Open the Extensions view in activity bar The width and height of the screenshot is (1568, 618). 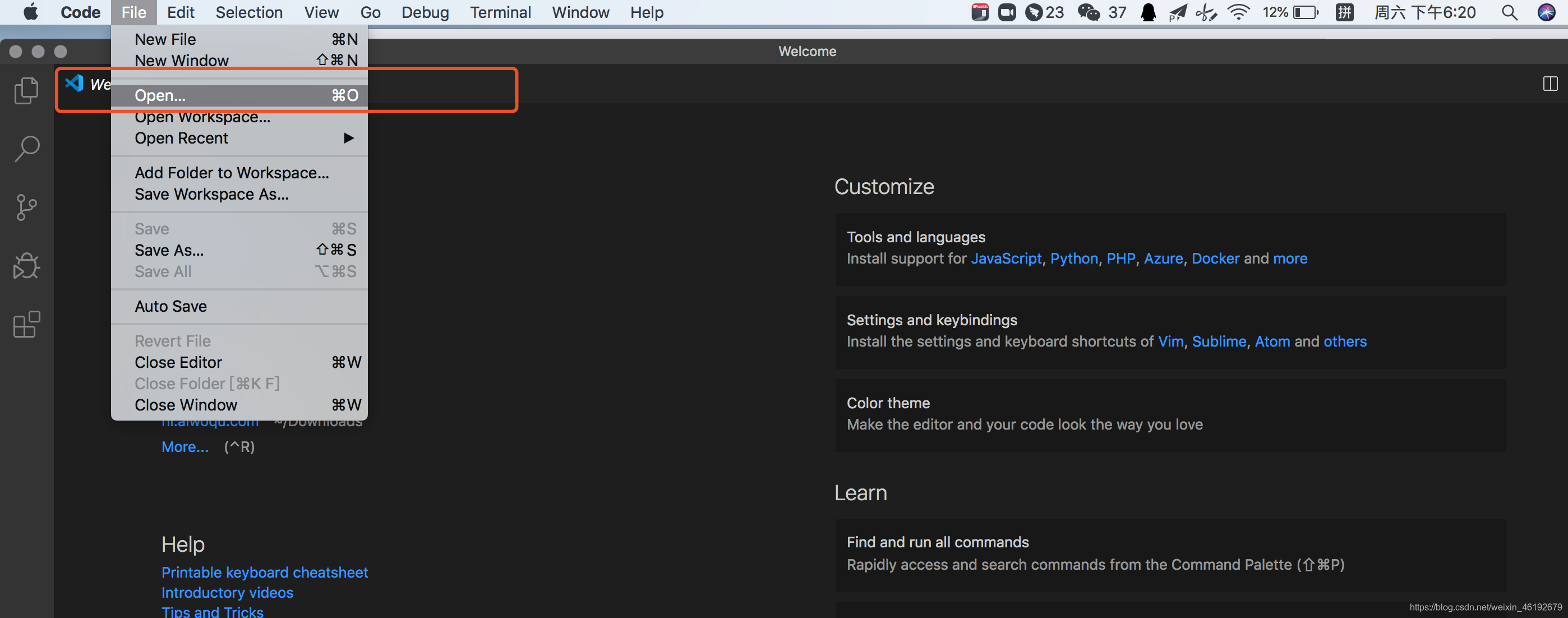tap(26, 325)
